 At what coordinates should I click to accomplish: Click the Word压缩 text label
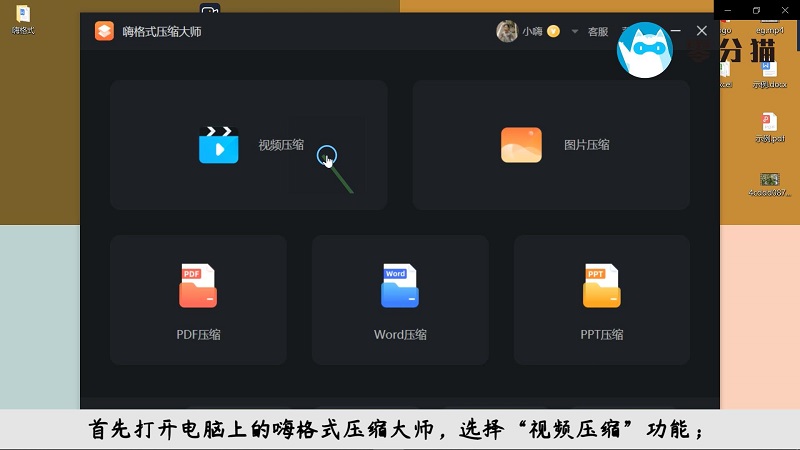click(x=400, y=334)
